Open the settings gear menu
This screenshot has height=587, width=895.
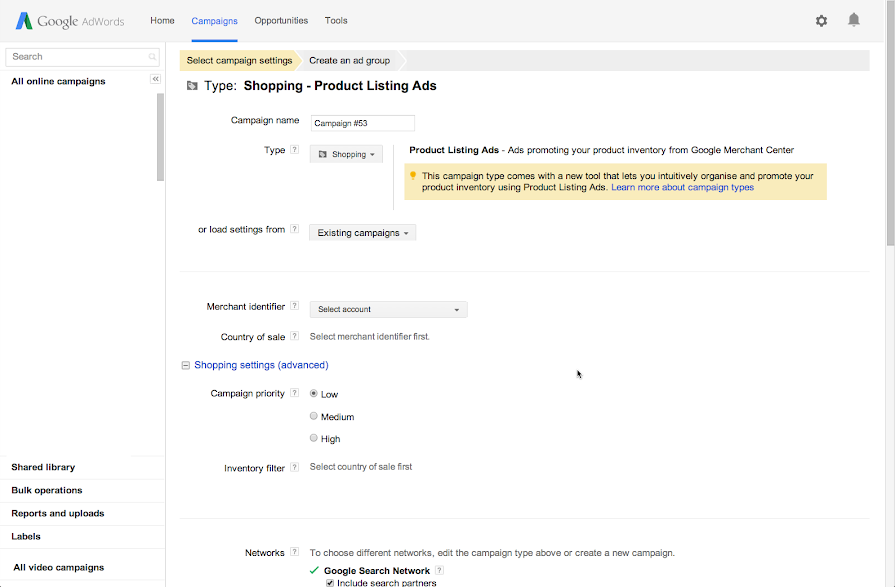(821, 21)
